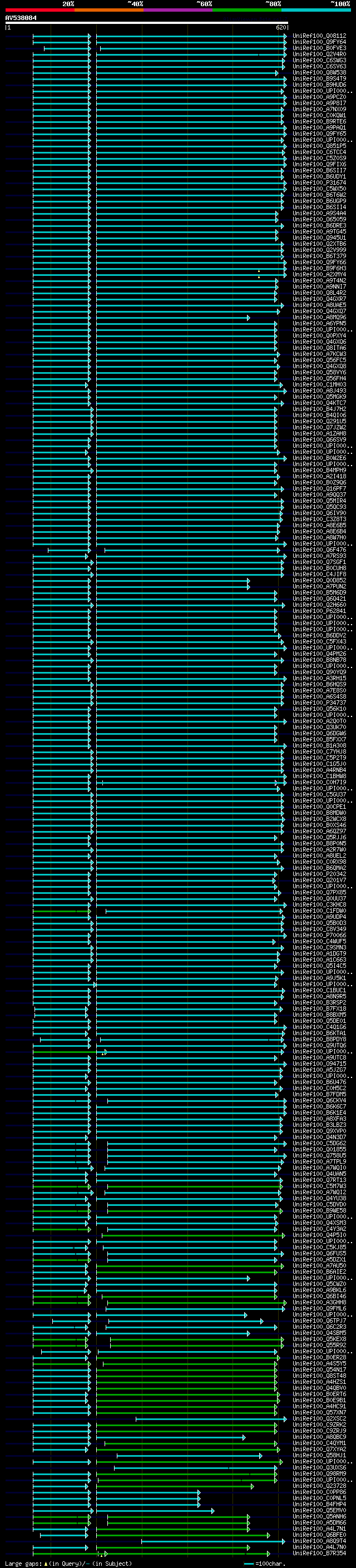Open the UniRef100_A6QZ97 alignment row
The image size is (356, 1568).
tap(319, 831)
